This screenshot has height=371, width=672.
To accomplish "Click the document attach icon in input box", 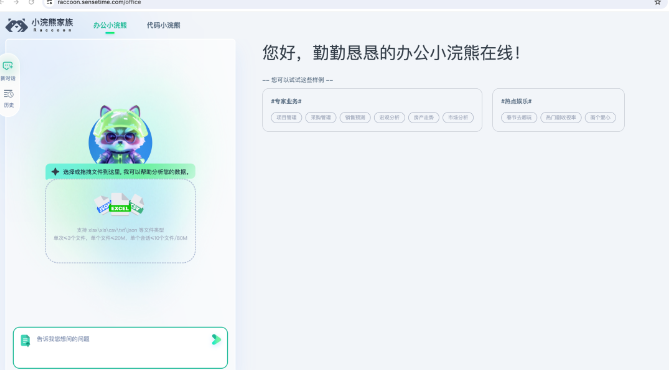I will 25,341.
